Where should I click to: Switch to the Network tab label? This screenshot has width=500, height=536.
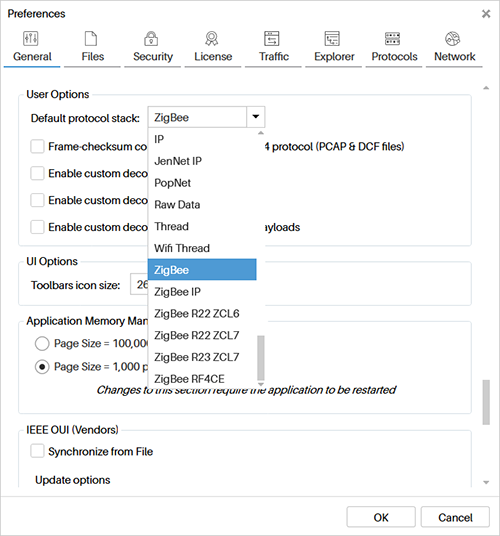coord(455,56)
